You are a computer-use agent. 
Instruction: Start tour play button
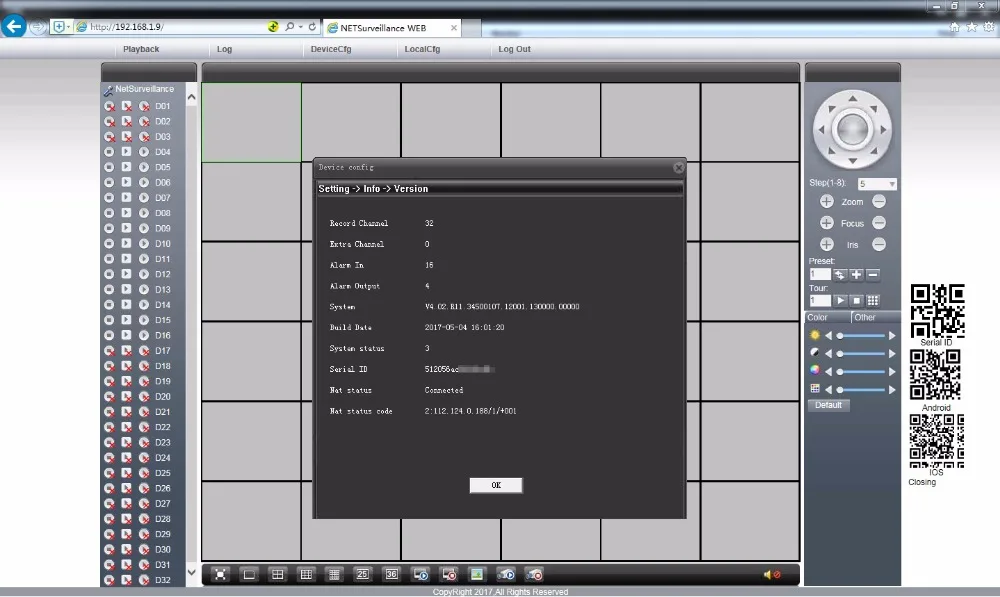click(x=840, y=300)
